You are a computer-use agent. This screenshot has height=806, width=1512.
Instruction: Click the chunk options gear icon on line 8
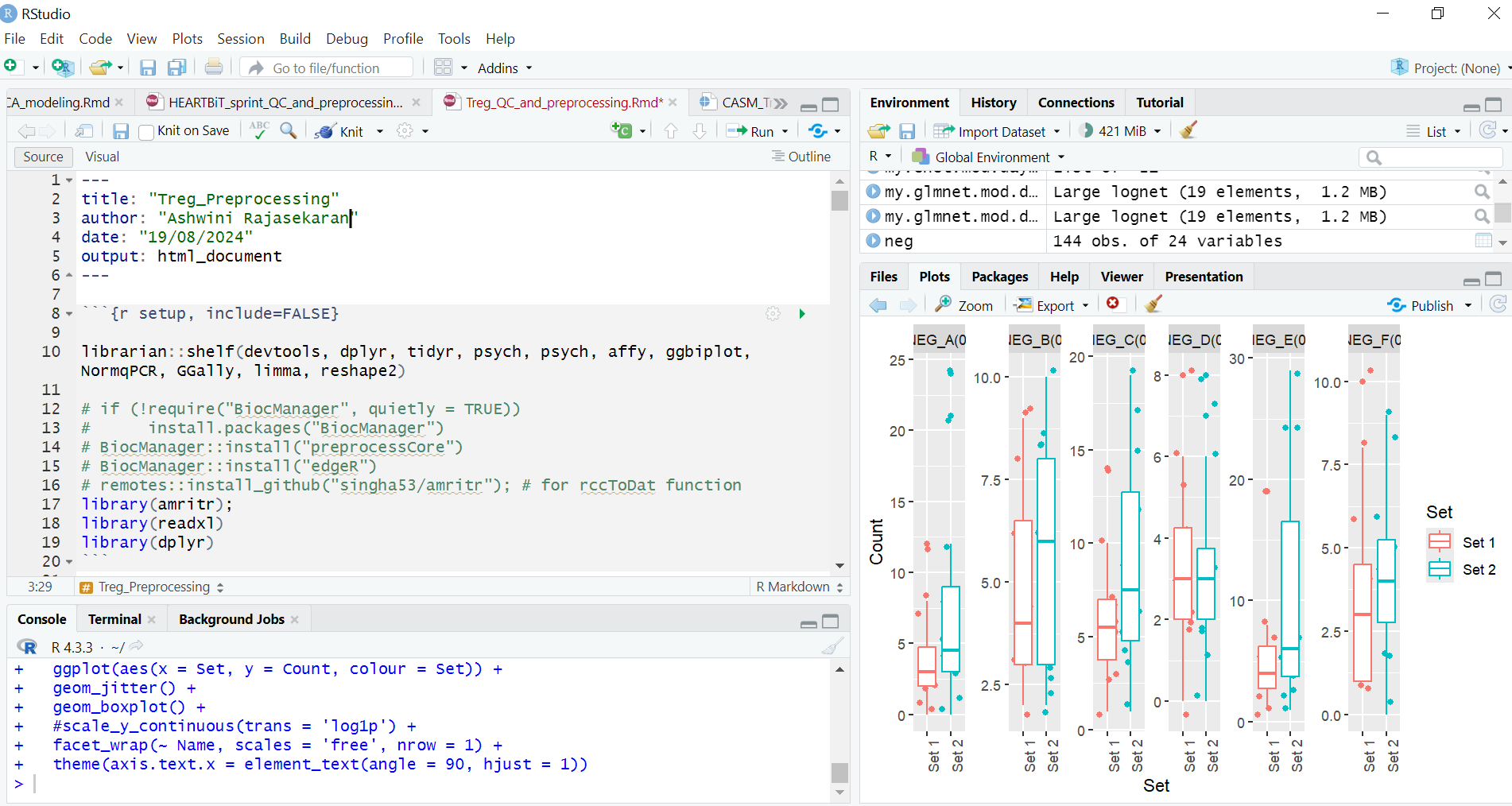(773, 314)
